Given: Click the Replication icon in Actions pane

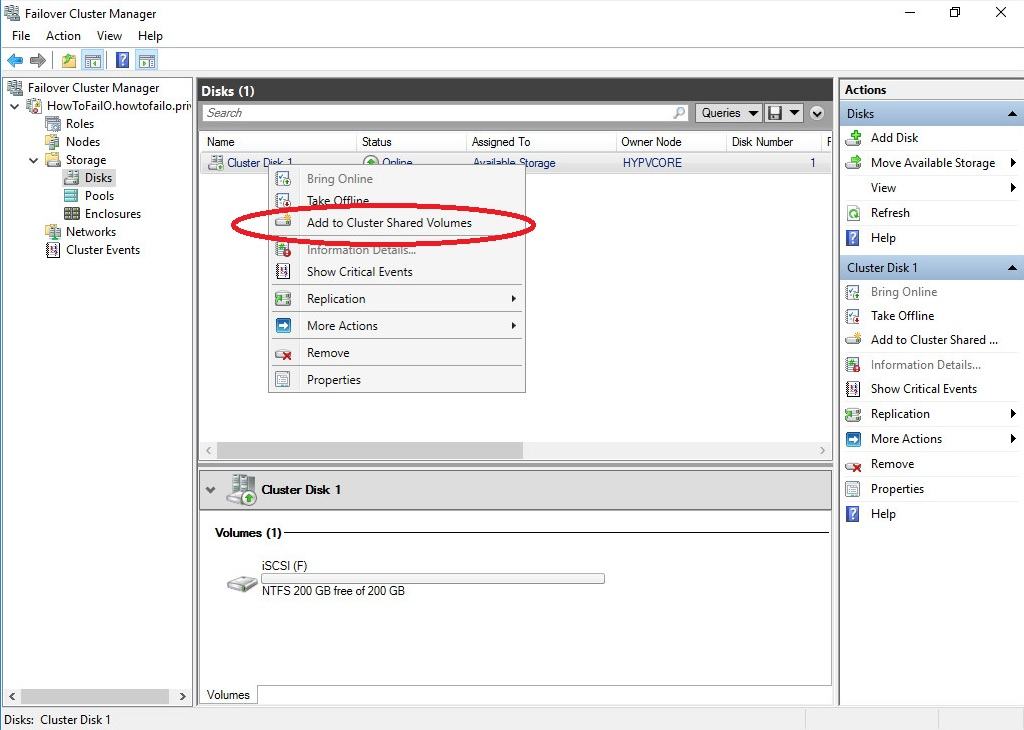Looking at the screenshot, I should pyautogui.click(x=853, y=414).
